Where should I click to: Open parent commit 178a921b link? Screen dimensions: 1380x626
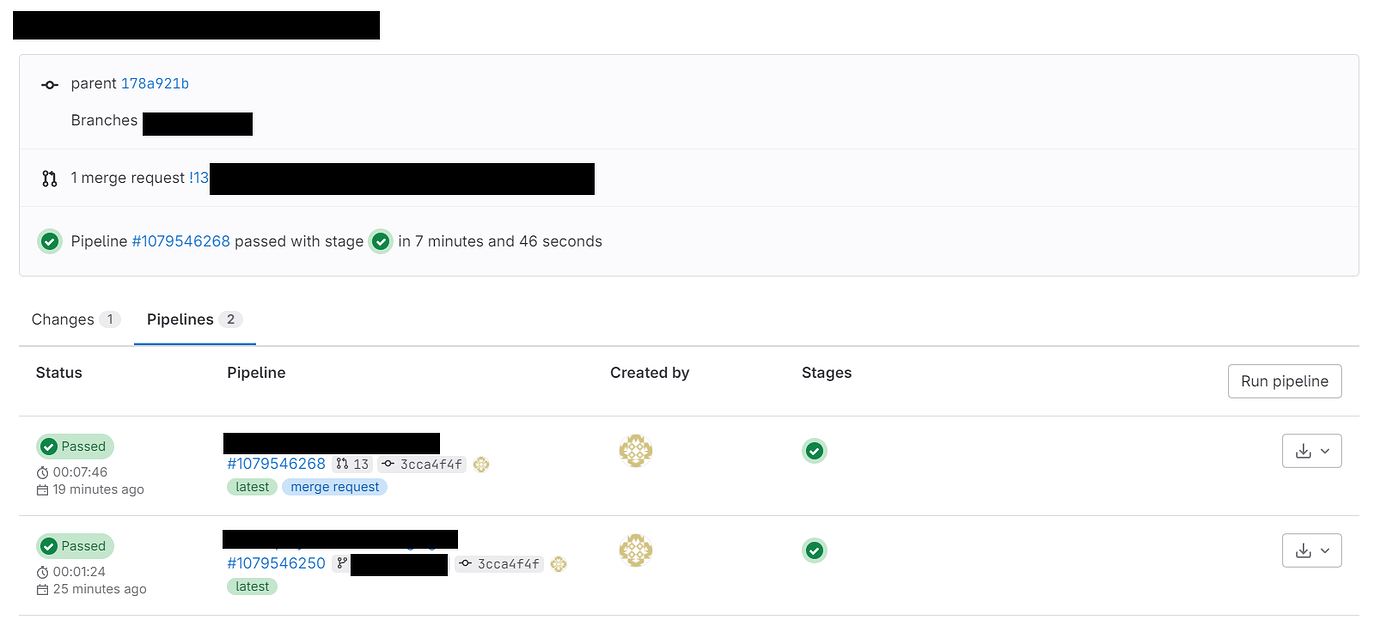pos(155,84)
